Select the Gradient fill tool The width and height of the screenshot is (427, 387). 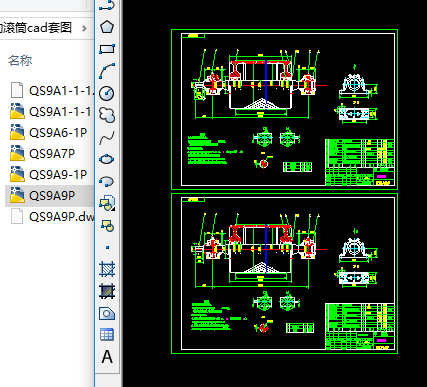pos(107,291)
